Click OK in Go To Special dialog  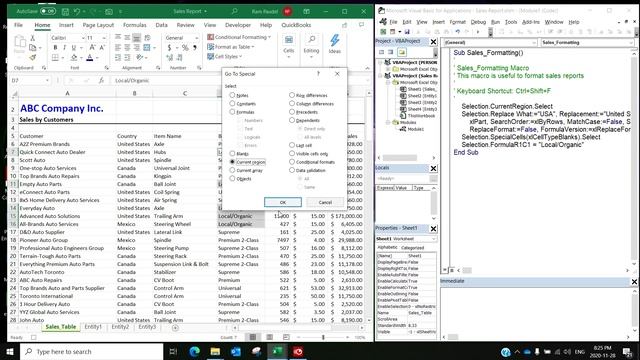tap(283, 202)
